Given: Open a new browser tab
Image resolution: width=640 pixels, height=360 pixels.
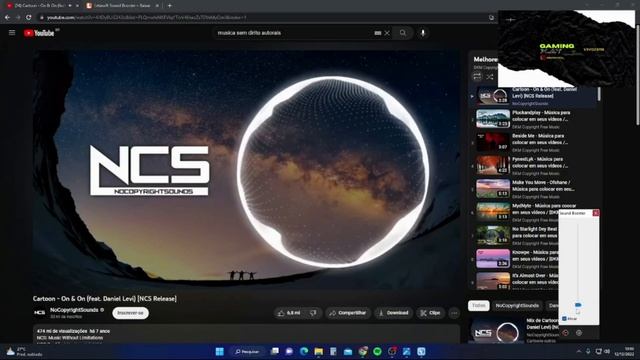Looking at the screenshot, I should coord(169,6).
